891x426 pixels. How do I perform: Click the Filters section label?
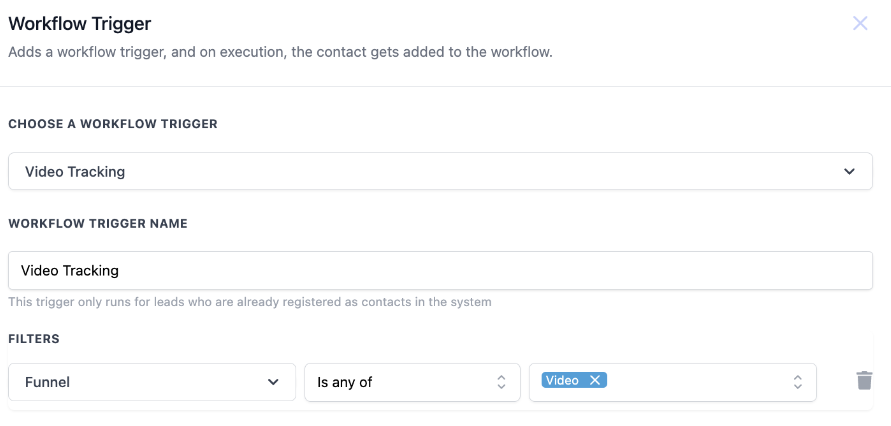34,339
